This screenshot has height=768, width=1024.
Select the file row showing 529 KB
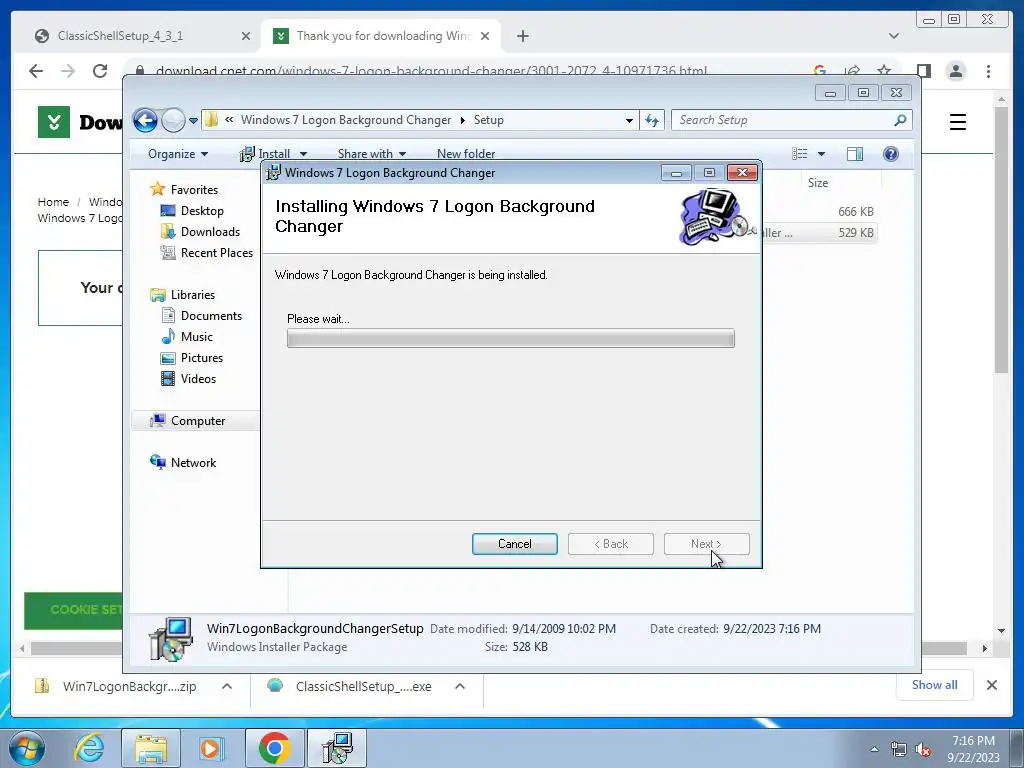821,232
